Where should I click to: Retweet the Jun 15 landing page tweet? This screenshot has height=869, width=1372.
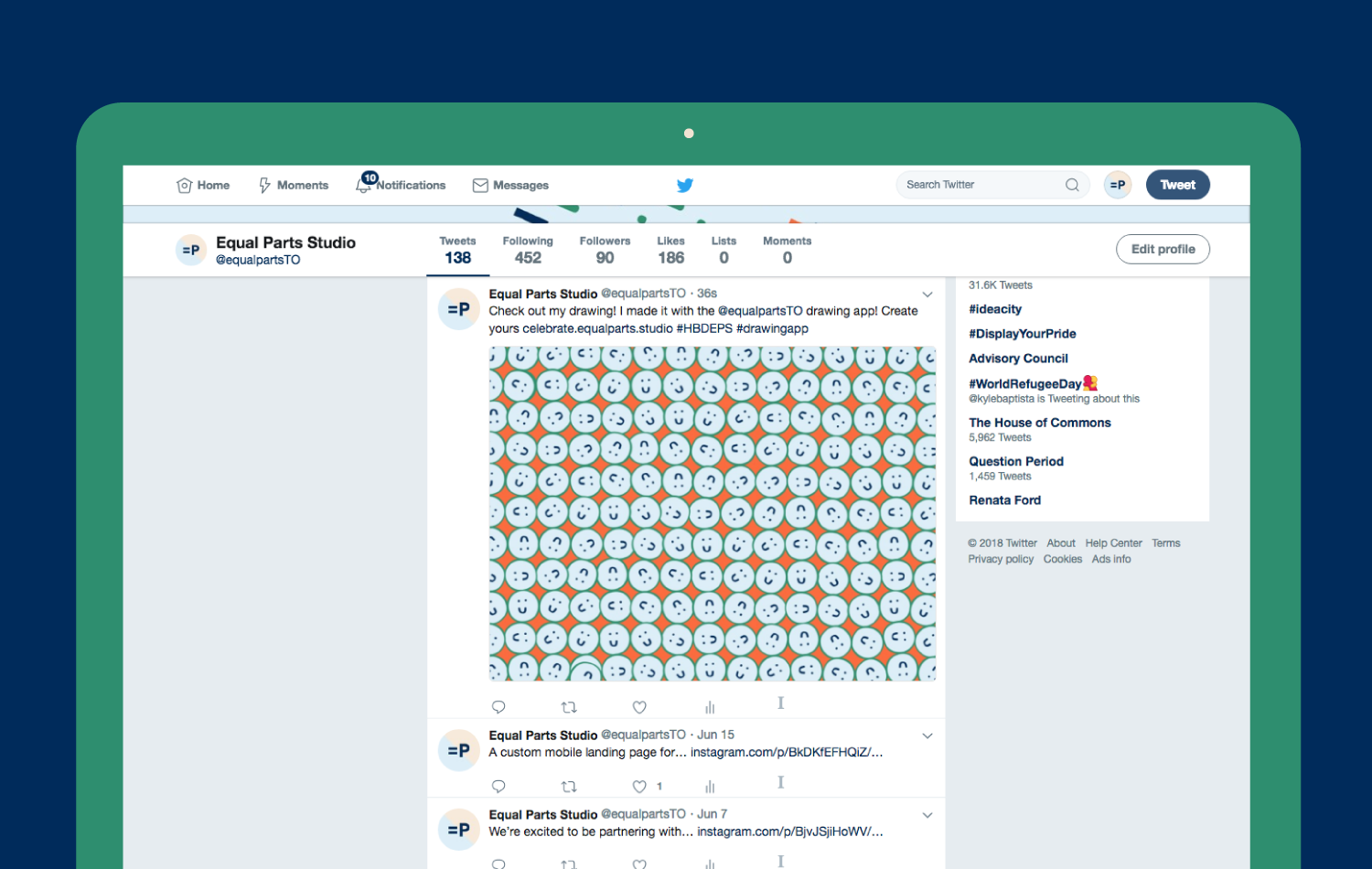click(569, 787)
